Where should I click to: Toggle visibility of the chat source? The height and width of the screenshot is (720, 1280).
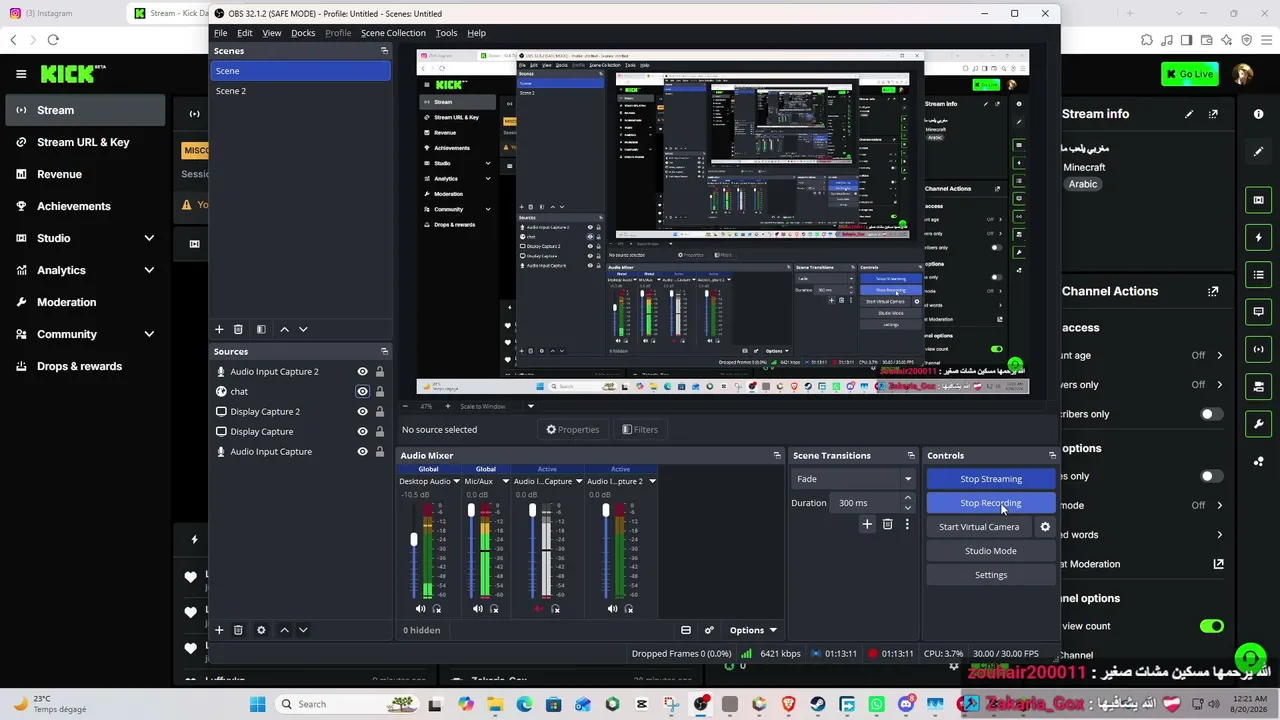[363, 392]
